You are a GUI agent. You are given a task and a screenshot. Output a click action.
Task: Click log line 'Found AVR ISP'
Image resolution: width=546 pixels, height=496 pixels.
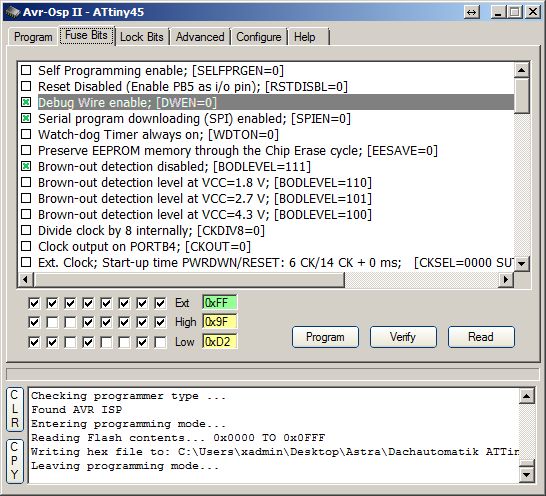point(77,410)
